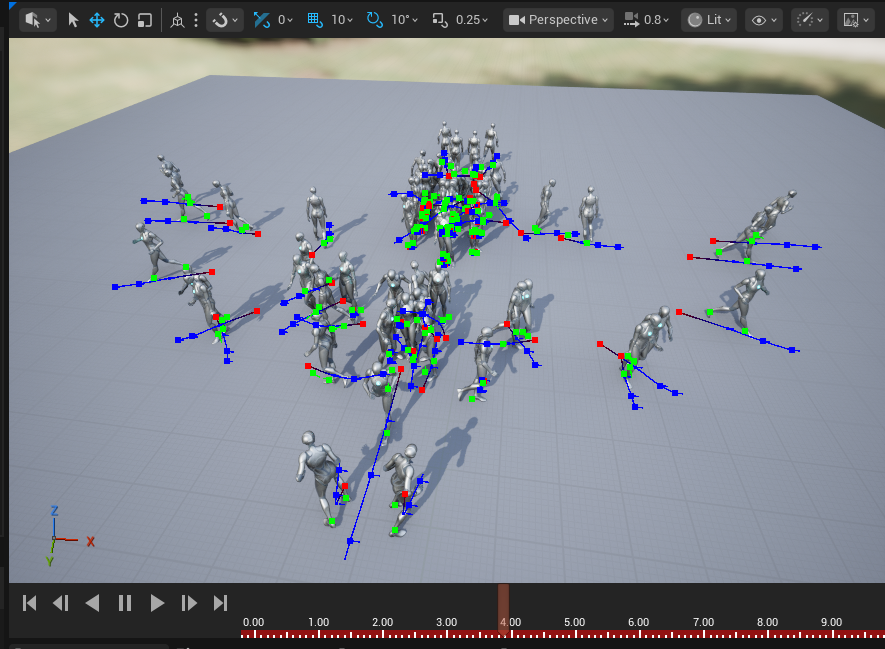Select the arrow selection tool

(73, 20)
